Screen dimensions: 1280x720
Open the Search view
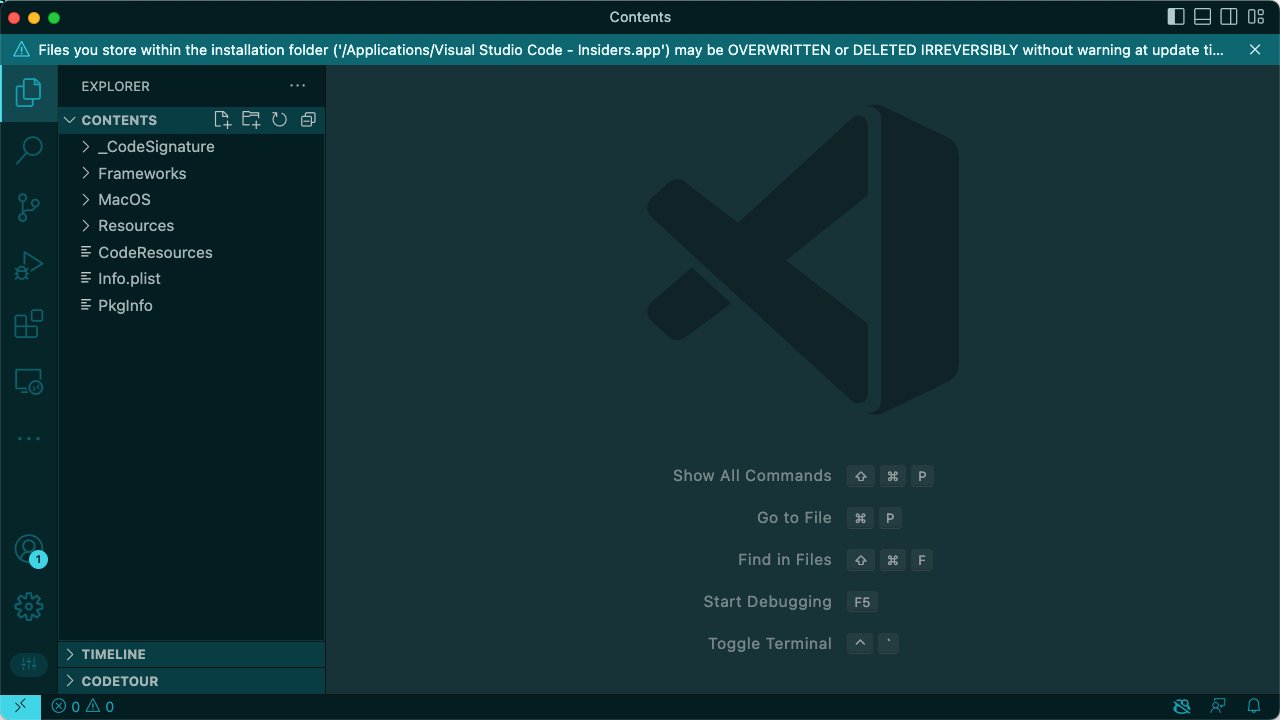pyautogui.click(x=29, y=151)
